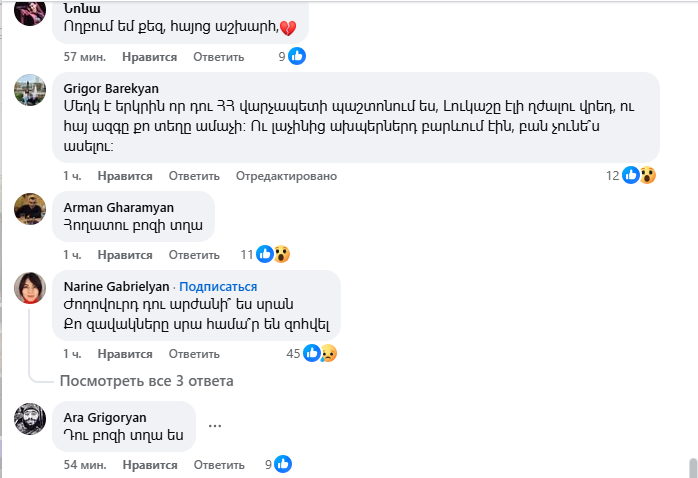Click the vertical scrollbar thumb
Screen dimensions: 698x478
pos(692,467)
